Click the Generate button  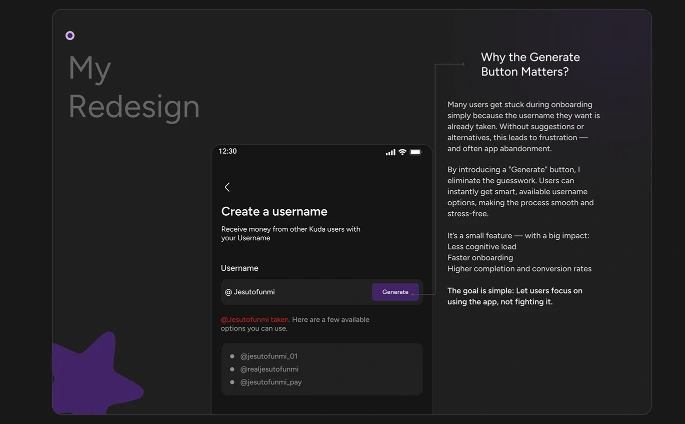coord(395,292)
